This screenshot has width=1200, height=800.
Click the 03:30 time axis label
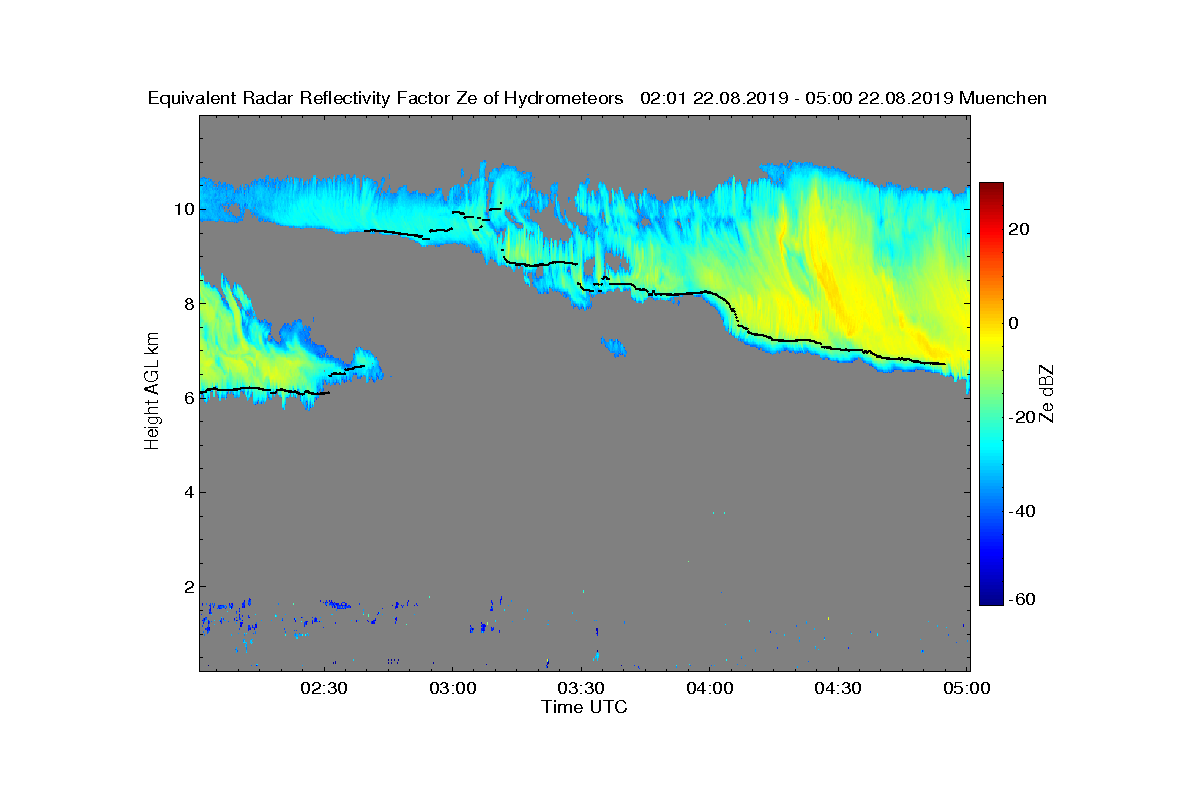coord(581,688)
